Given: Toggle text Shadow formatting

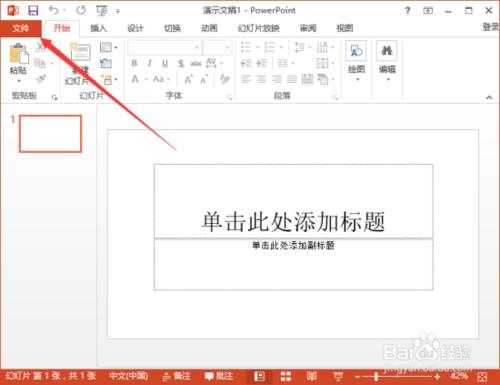Looking at the screenshot, I should tap(181, 63).
